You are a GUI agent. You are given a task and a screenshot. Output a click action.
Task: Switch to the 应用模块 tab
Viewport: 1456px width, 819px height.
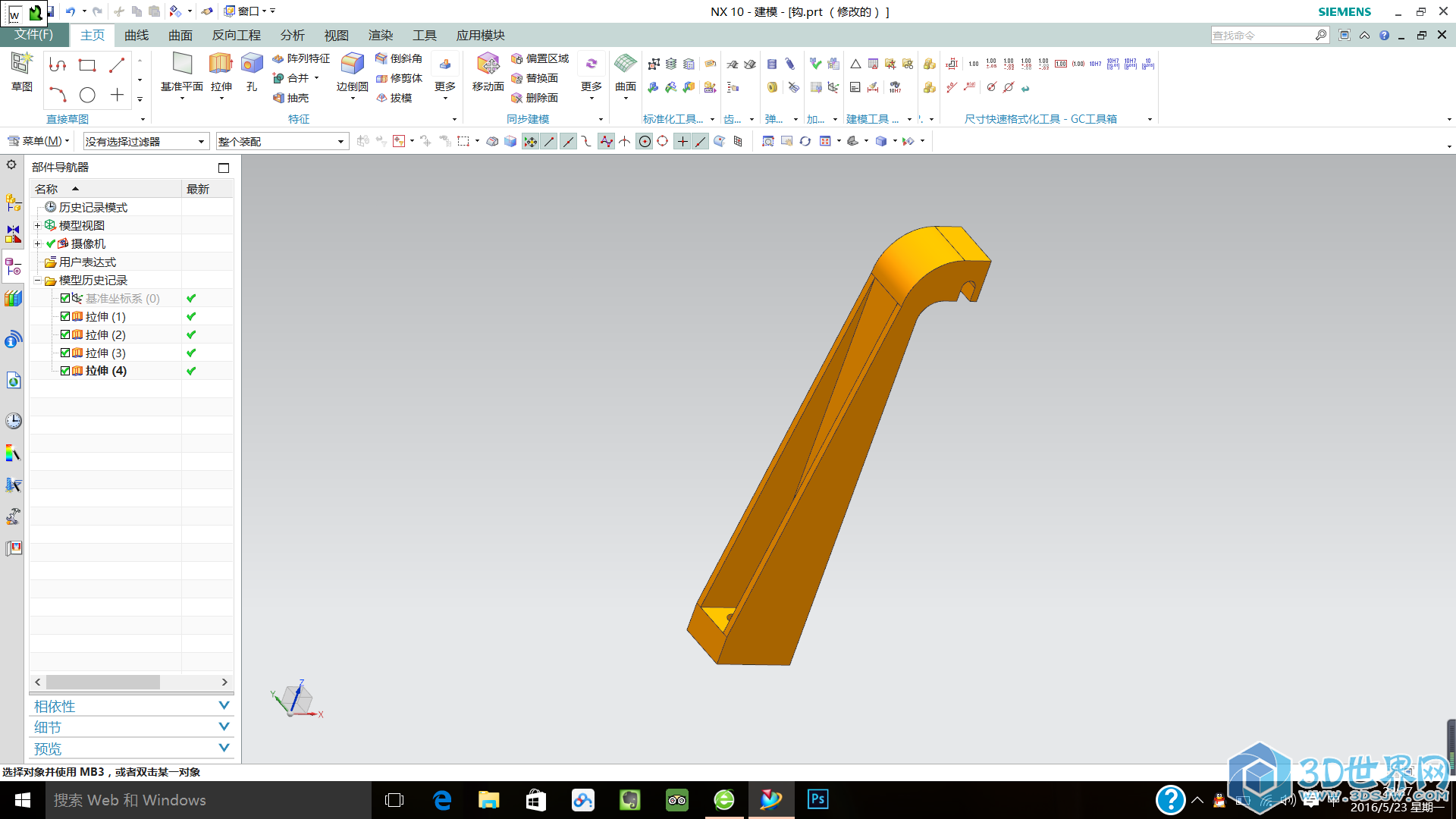(x=480, y=36)
